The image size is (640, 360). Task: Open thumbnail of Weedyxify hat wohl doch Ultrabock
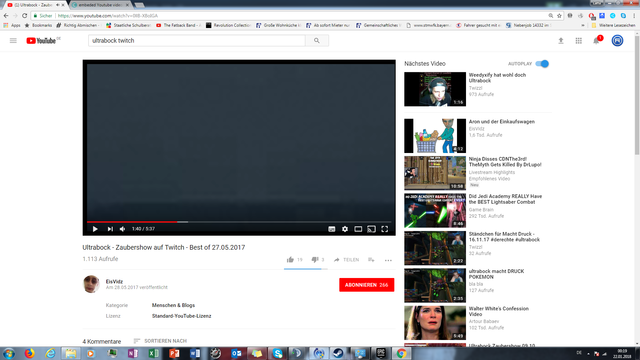(435, 89)
